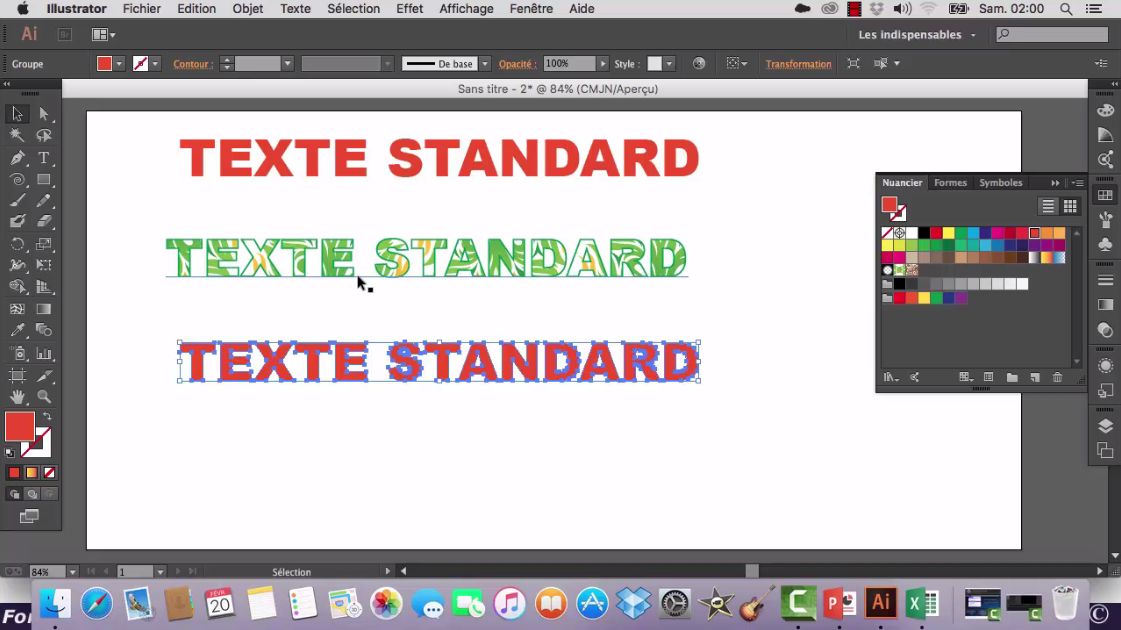Open the Les indispensables workspace dropdown

[x=915, y=34]
